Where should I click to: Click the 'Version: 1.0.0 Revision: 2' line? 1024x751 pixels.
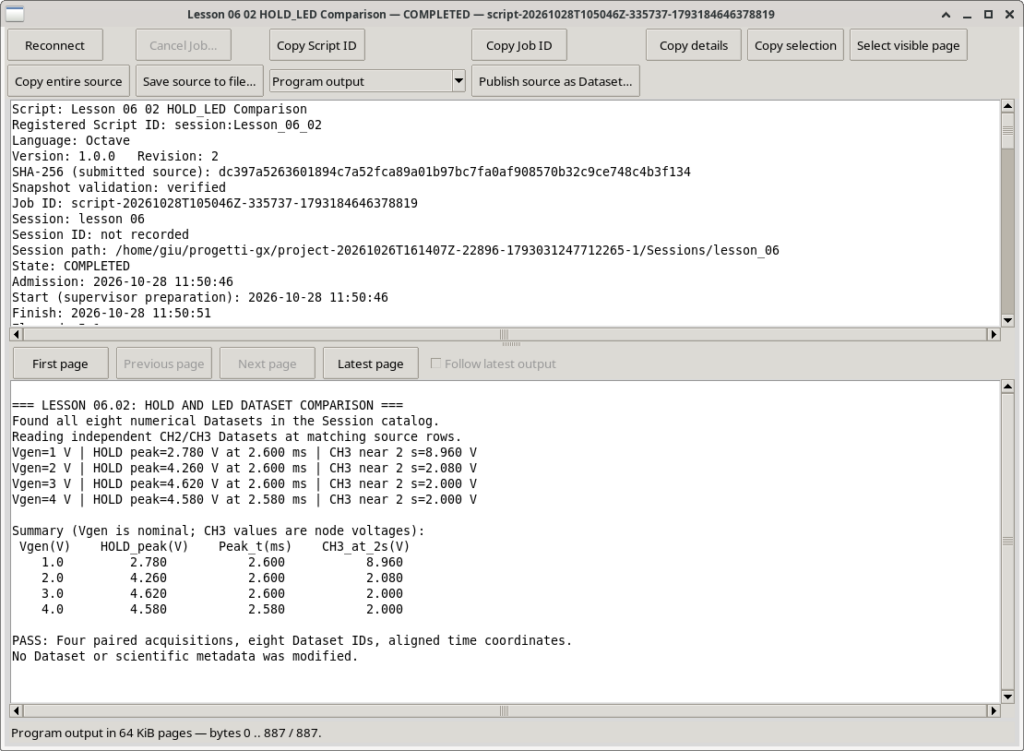click(x=115, y=156)
